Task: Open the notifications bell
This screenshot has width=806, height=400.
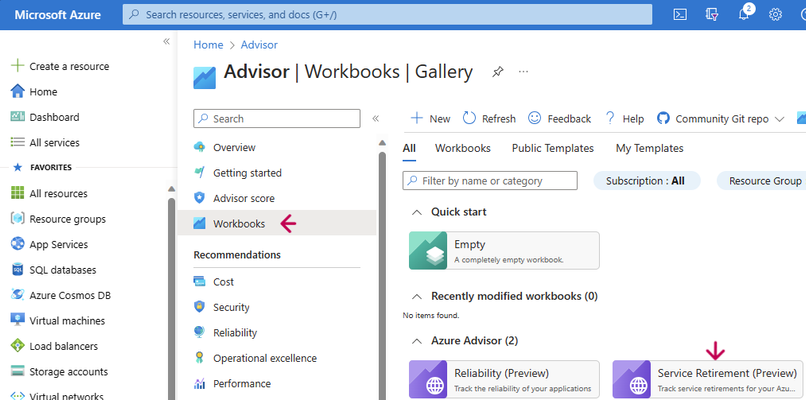Action: [x=744, y=14]
